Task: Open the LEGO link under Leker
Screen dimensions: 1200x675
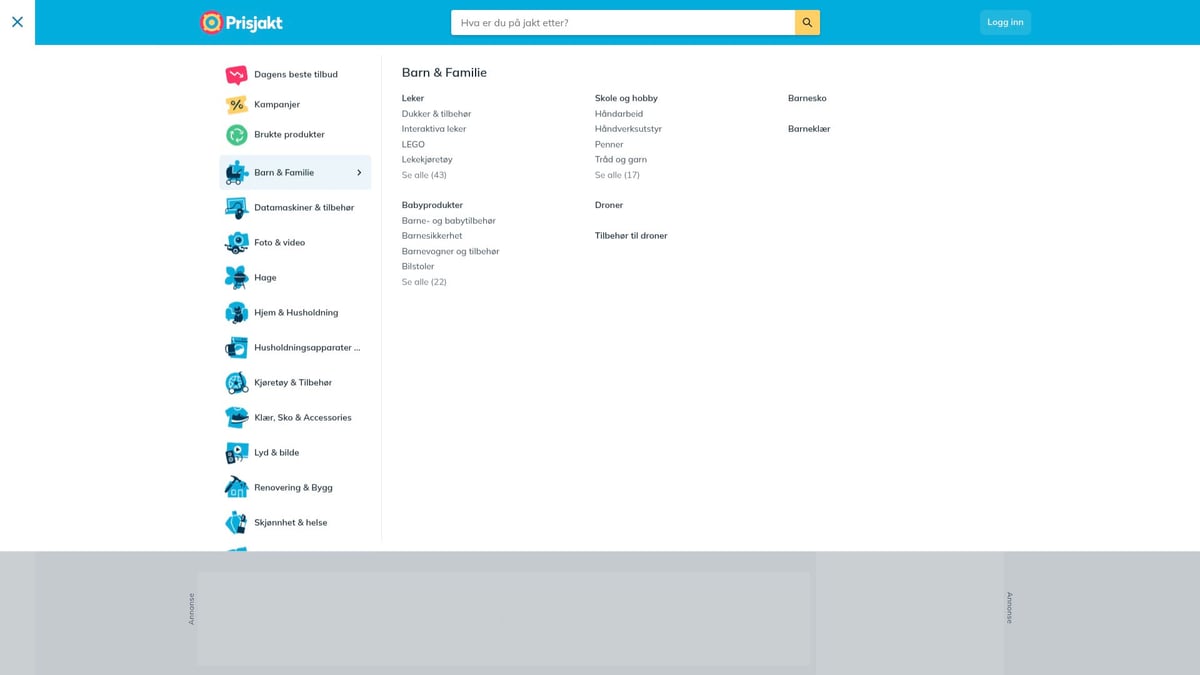Action: pyautogui.click(x=413, y=144)
